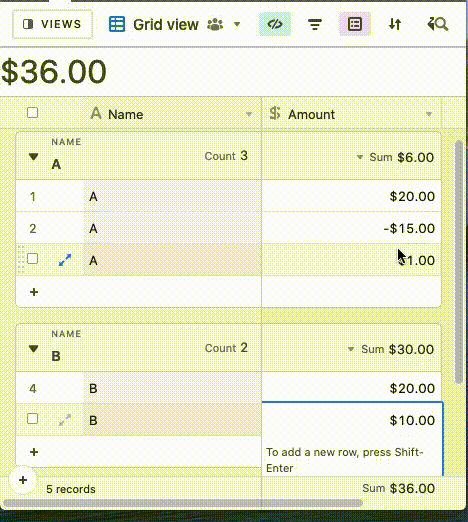Image resolution: width=468 pixels, height=522 pixels.
Task: Select the -$15.00 amount cell
Action: [x=352, y=228]
